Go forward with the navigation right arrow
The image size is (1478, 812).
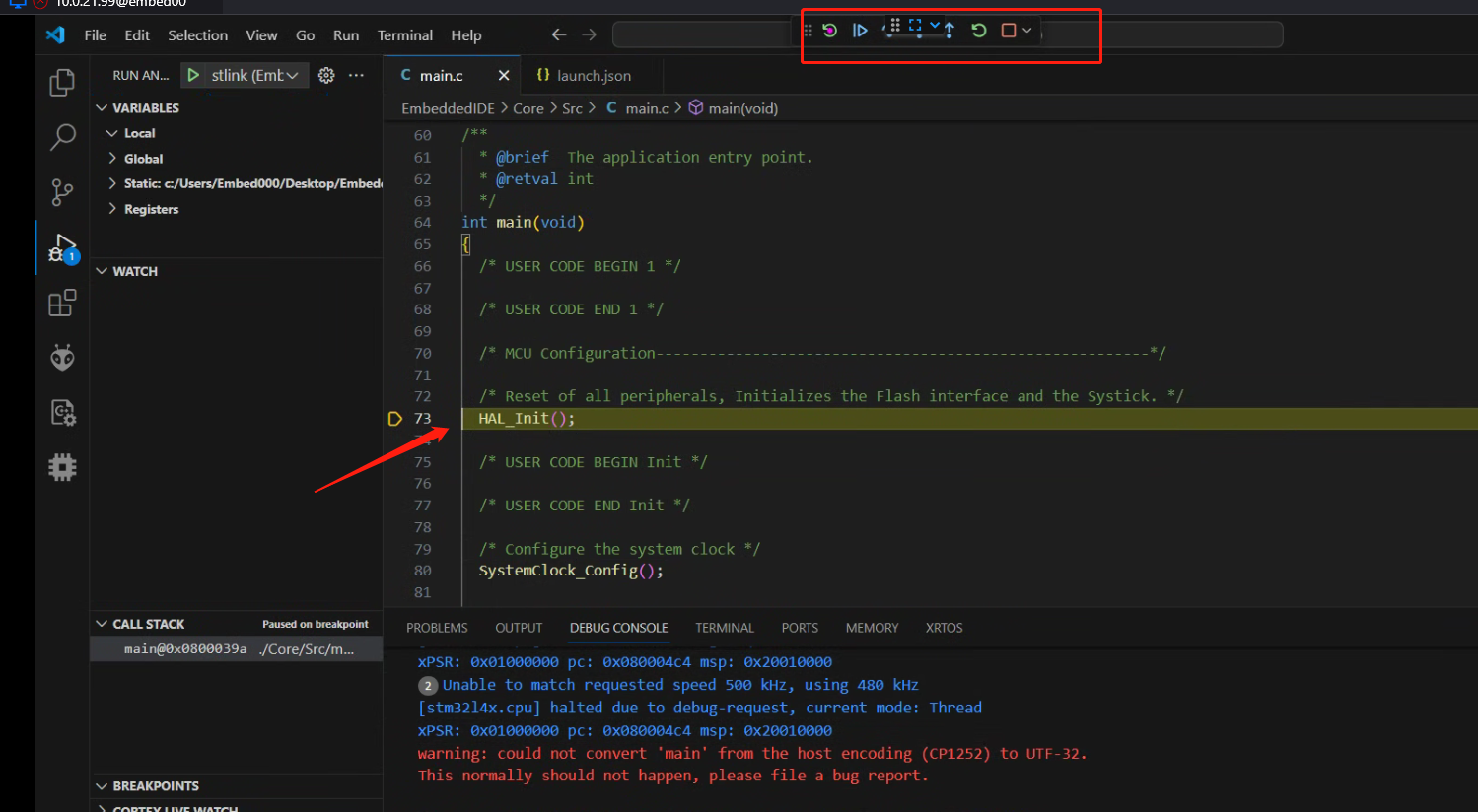pyautogui.click(x=589, y=34)
